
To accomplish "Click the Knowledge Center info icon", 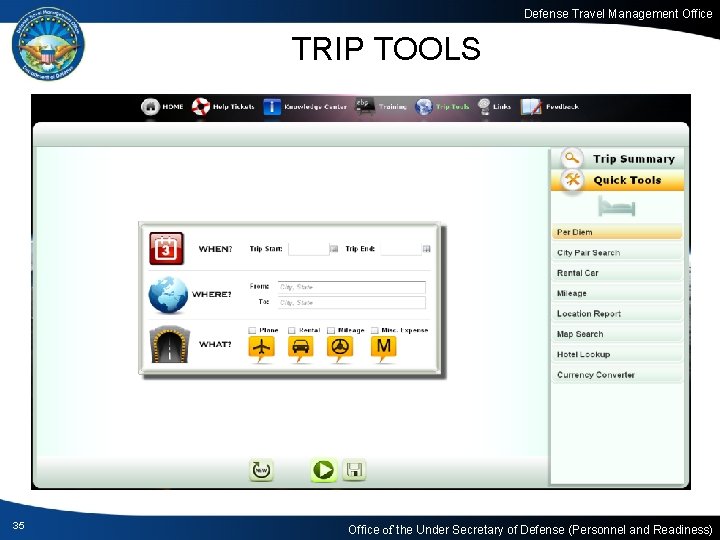I will click(x=272, y=107).
